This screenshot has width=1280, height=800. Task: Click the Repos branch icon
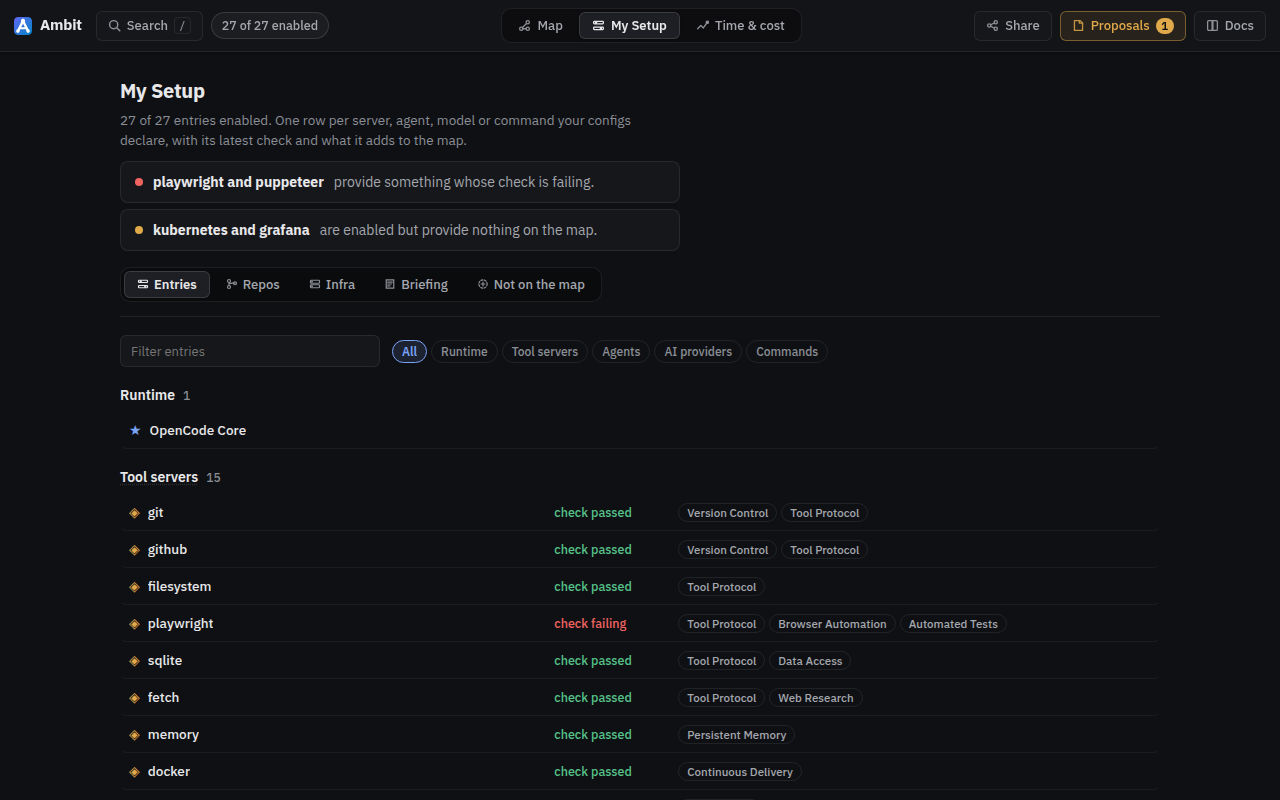point(232,285)
